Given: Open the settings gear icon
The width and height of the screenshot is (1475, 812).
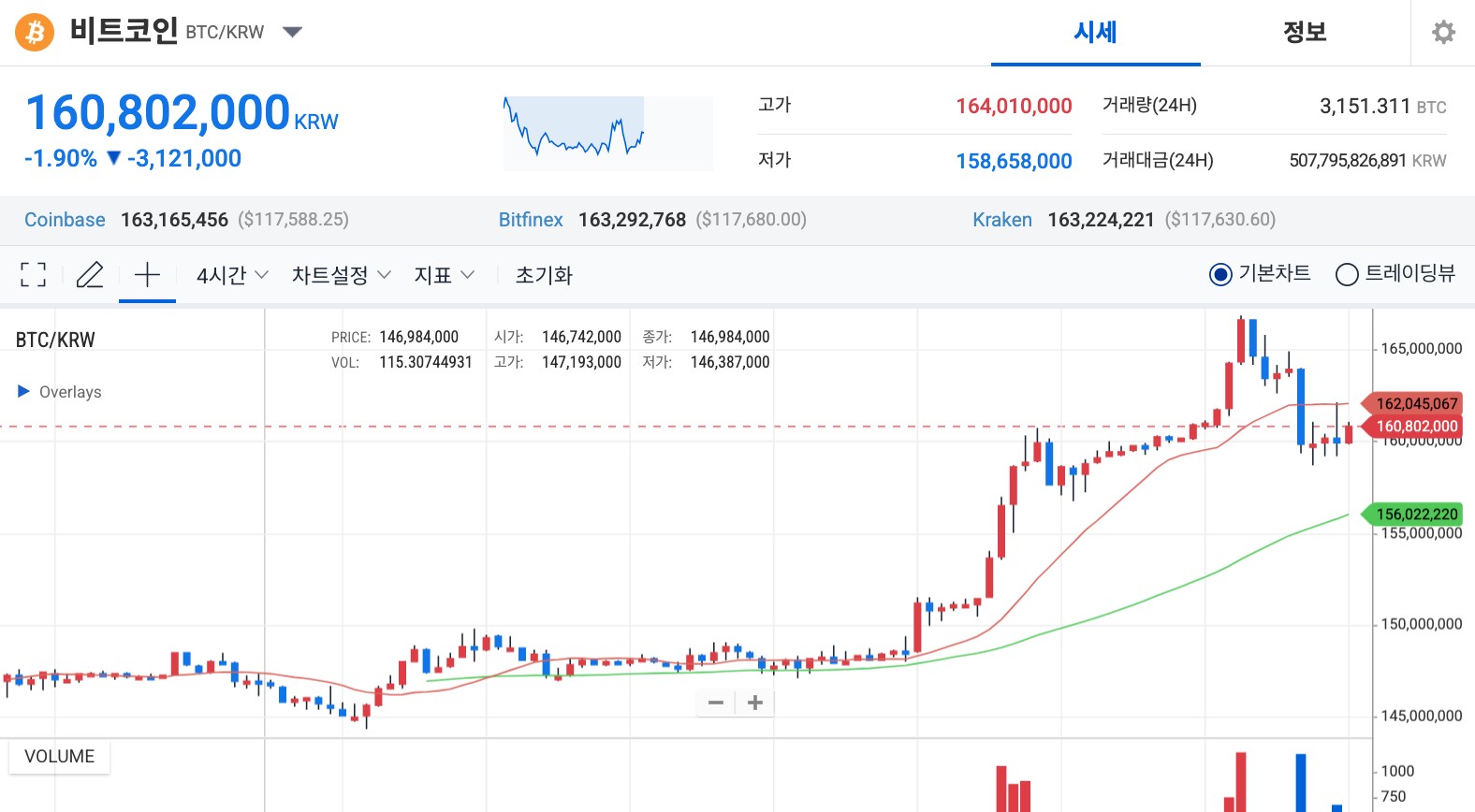Looking at the screenshot, I should click(1443, 33).
